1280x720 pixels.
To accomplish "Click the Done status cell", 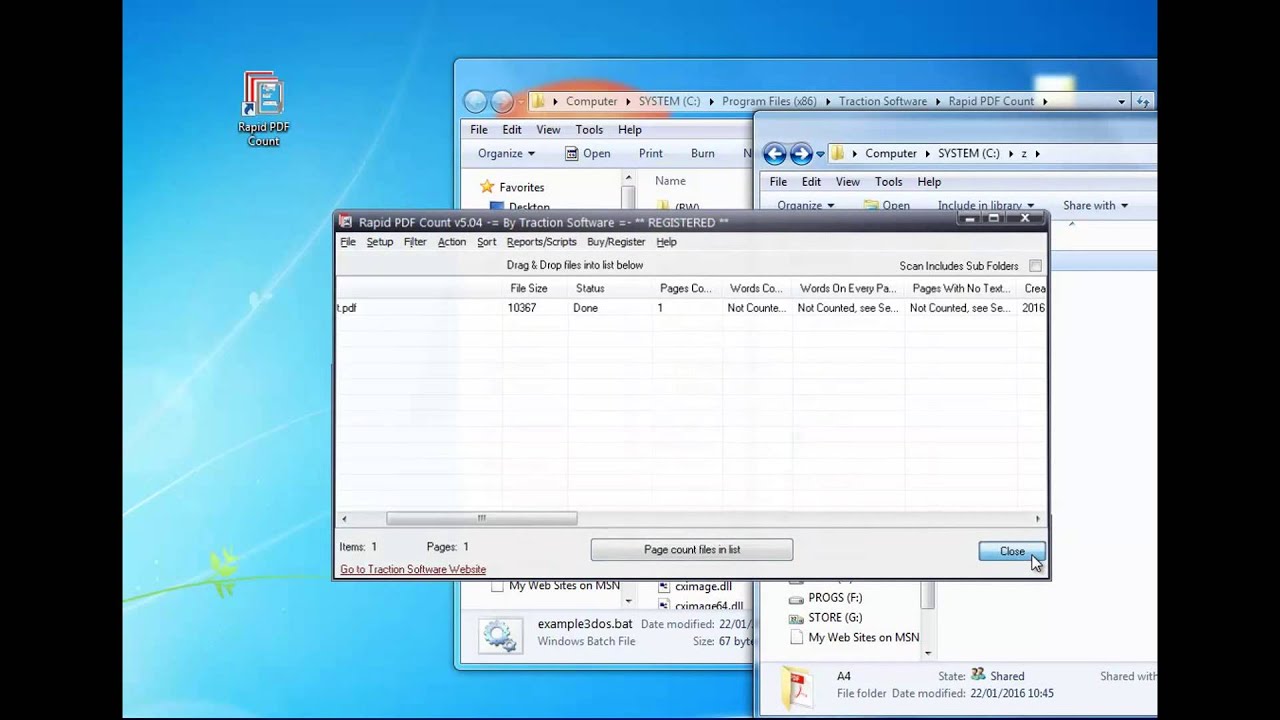I will (585, 308).
